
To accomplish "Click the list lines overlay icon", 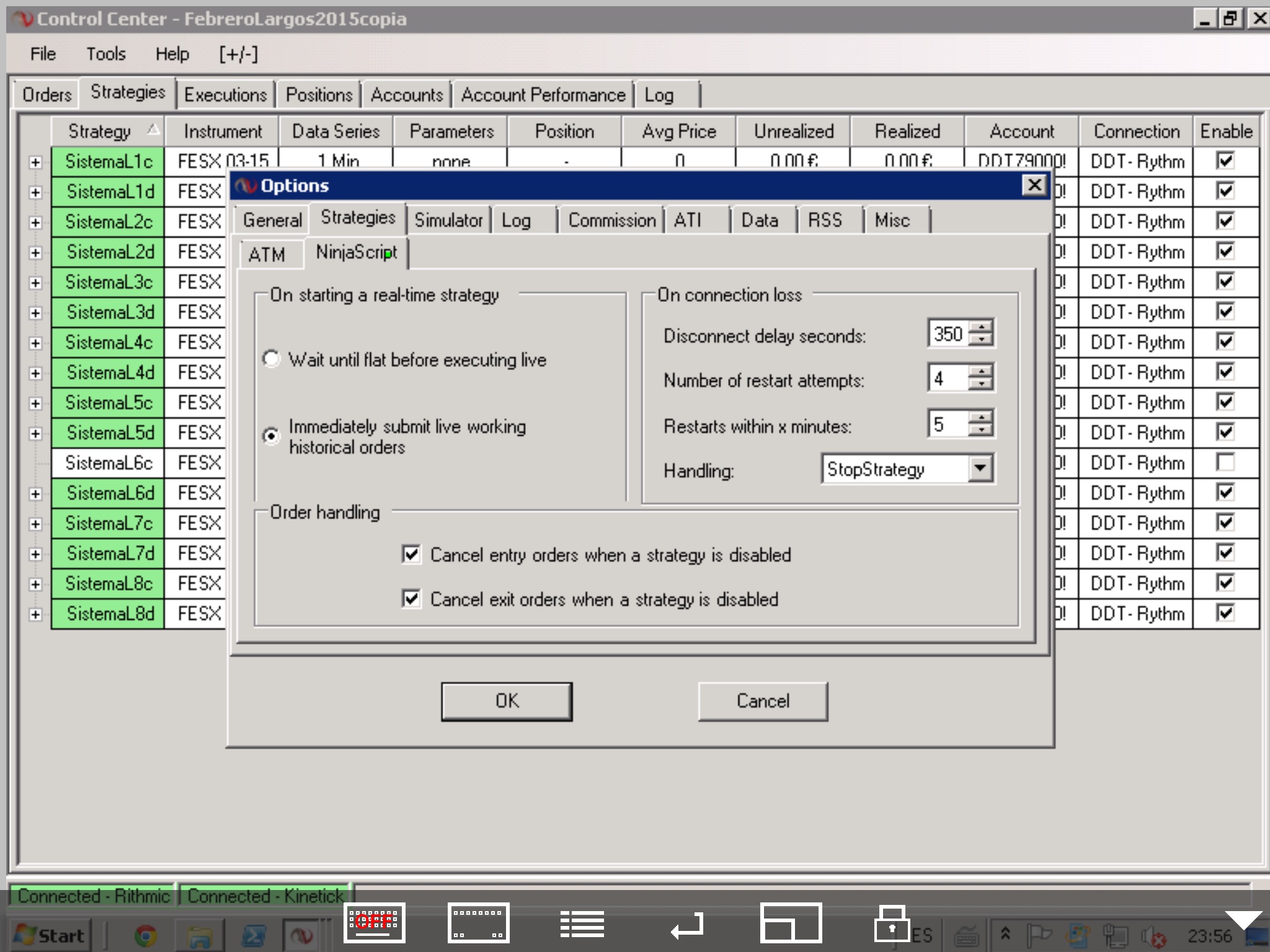I will 582,923.
